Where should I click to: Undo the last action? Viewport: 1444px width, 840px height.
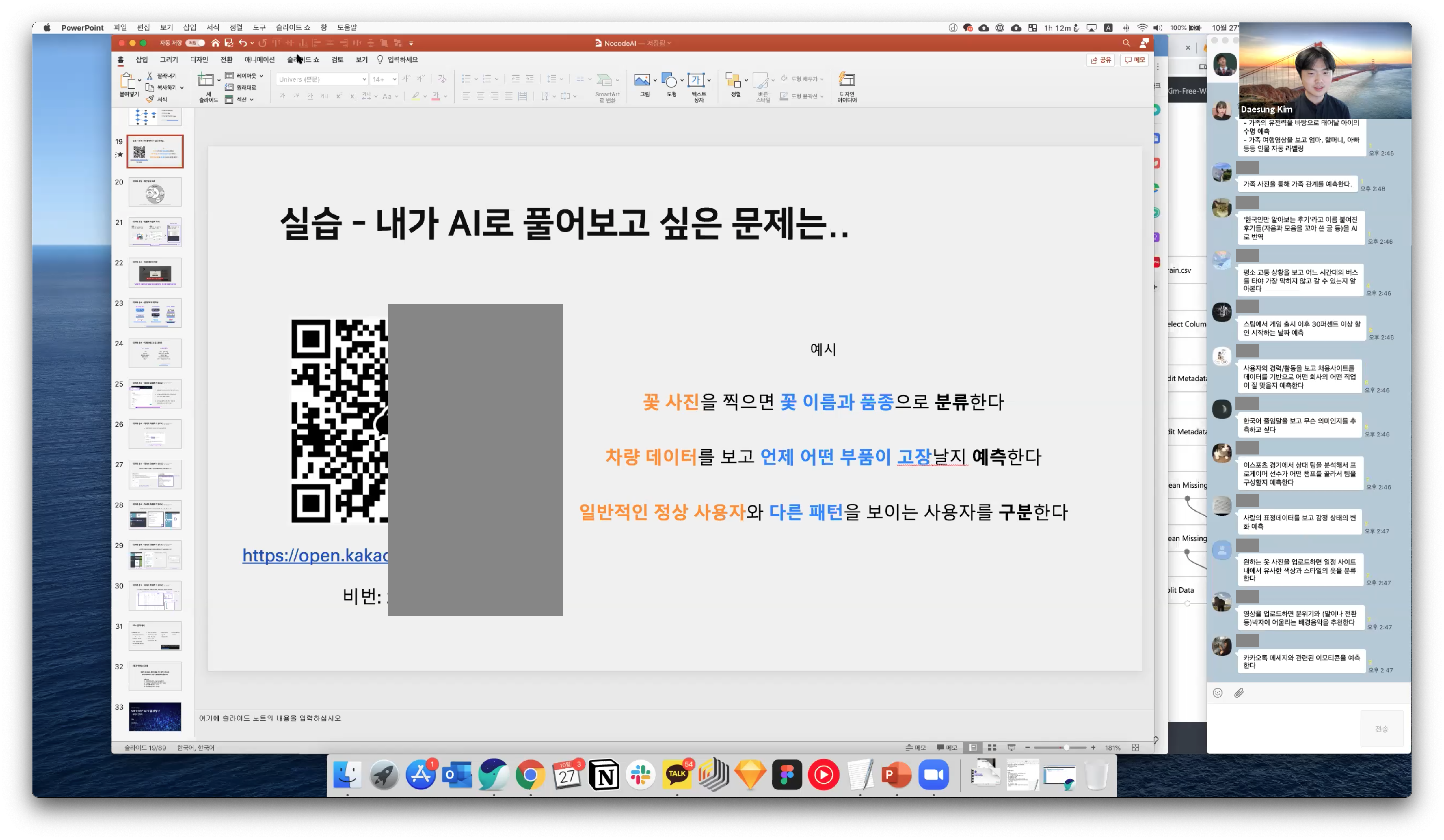tap(242, 43)
